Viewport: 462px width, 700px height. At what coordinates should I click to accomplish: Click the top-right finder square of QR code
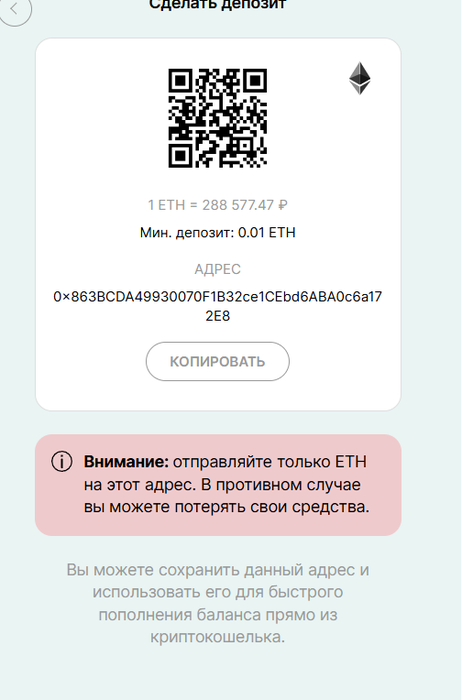click(x=255, y=81)
